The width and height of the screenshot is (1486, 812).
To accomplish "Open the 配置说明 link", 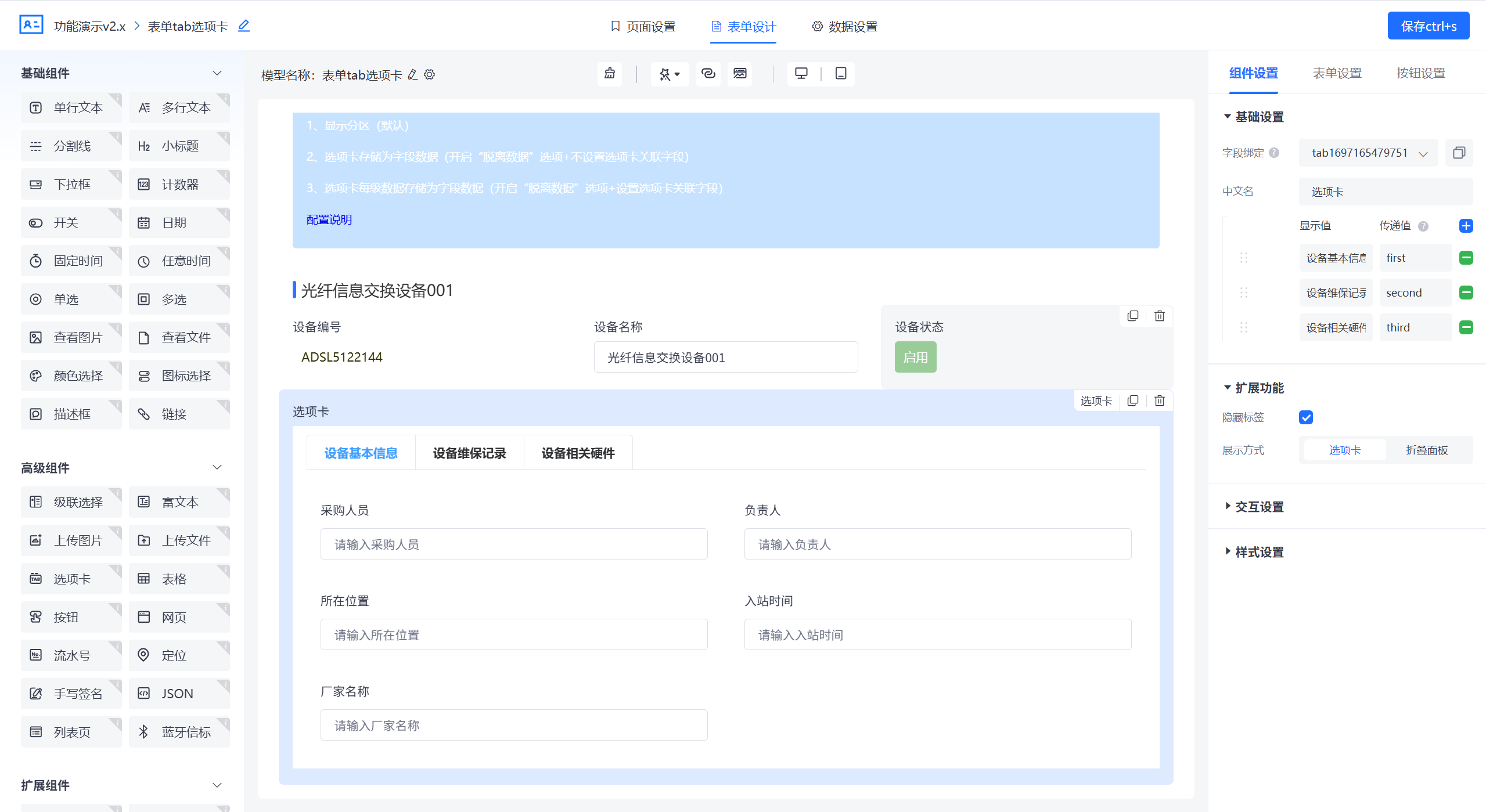I will coord(329,220).
